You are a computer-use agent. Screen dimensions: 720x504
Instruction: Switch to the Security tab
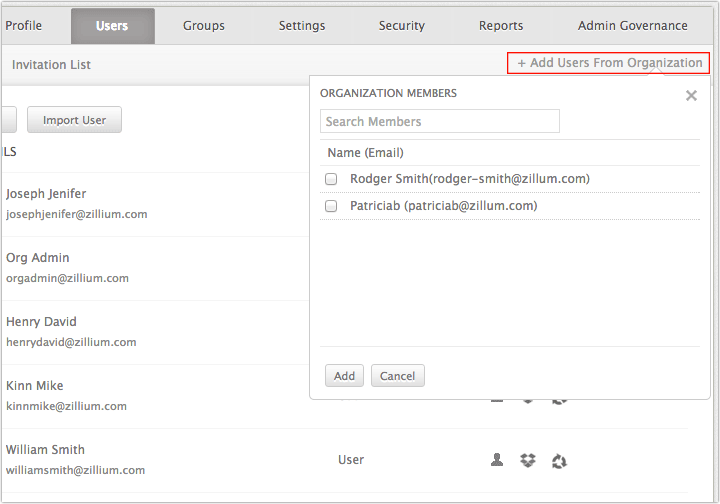tap(401, 26)
